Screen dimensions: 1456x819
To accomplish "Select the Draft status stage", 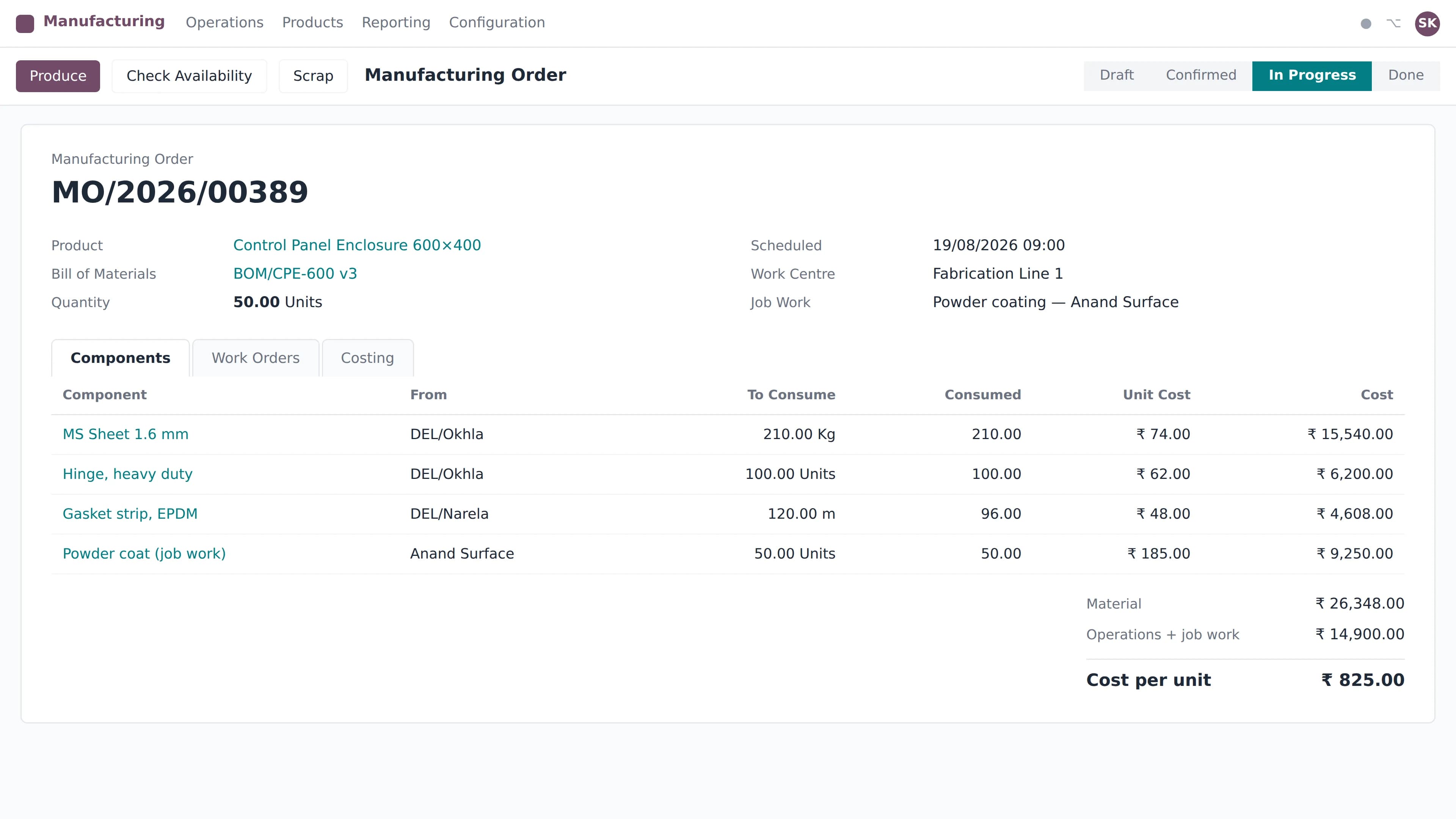I will 1116,75.
